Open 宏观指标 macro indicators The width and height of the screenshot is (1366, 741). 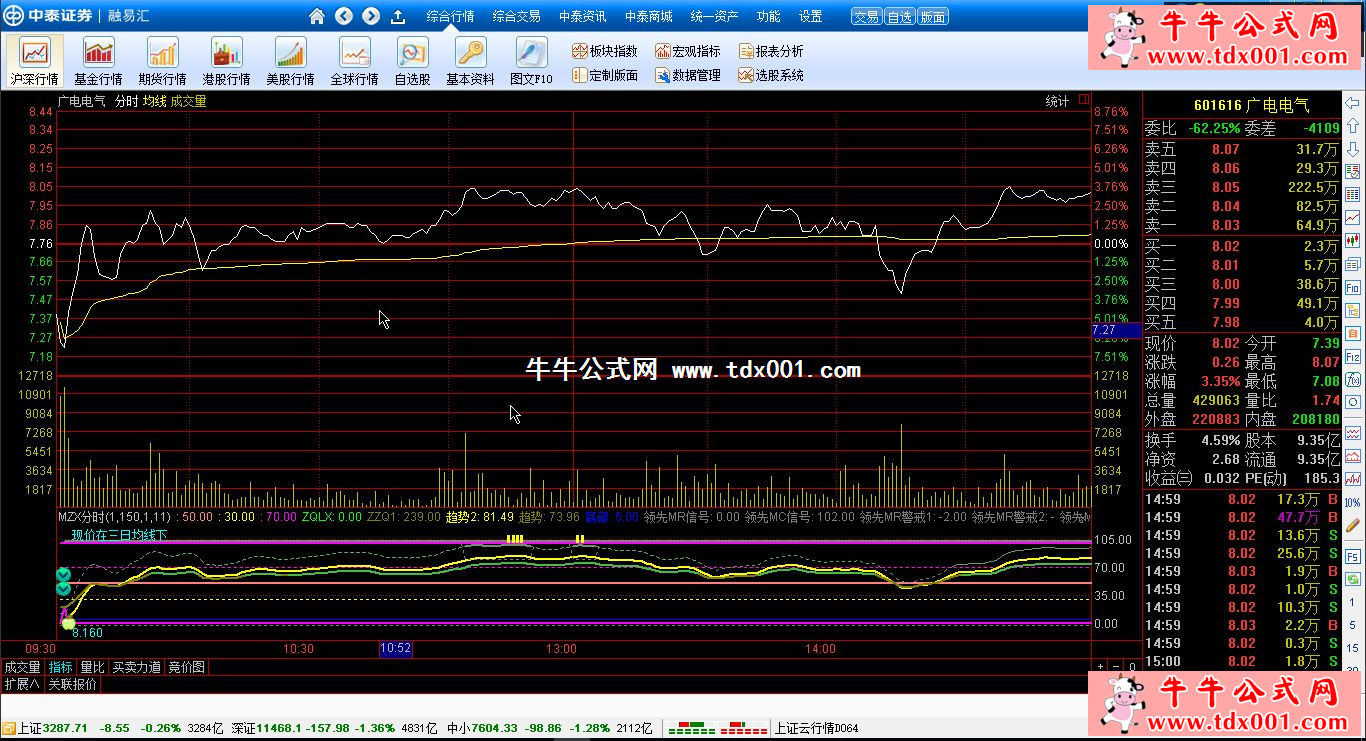point(687,51)
